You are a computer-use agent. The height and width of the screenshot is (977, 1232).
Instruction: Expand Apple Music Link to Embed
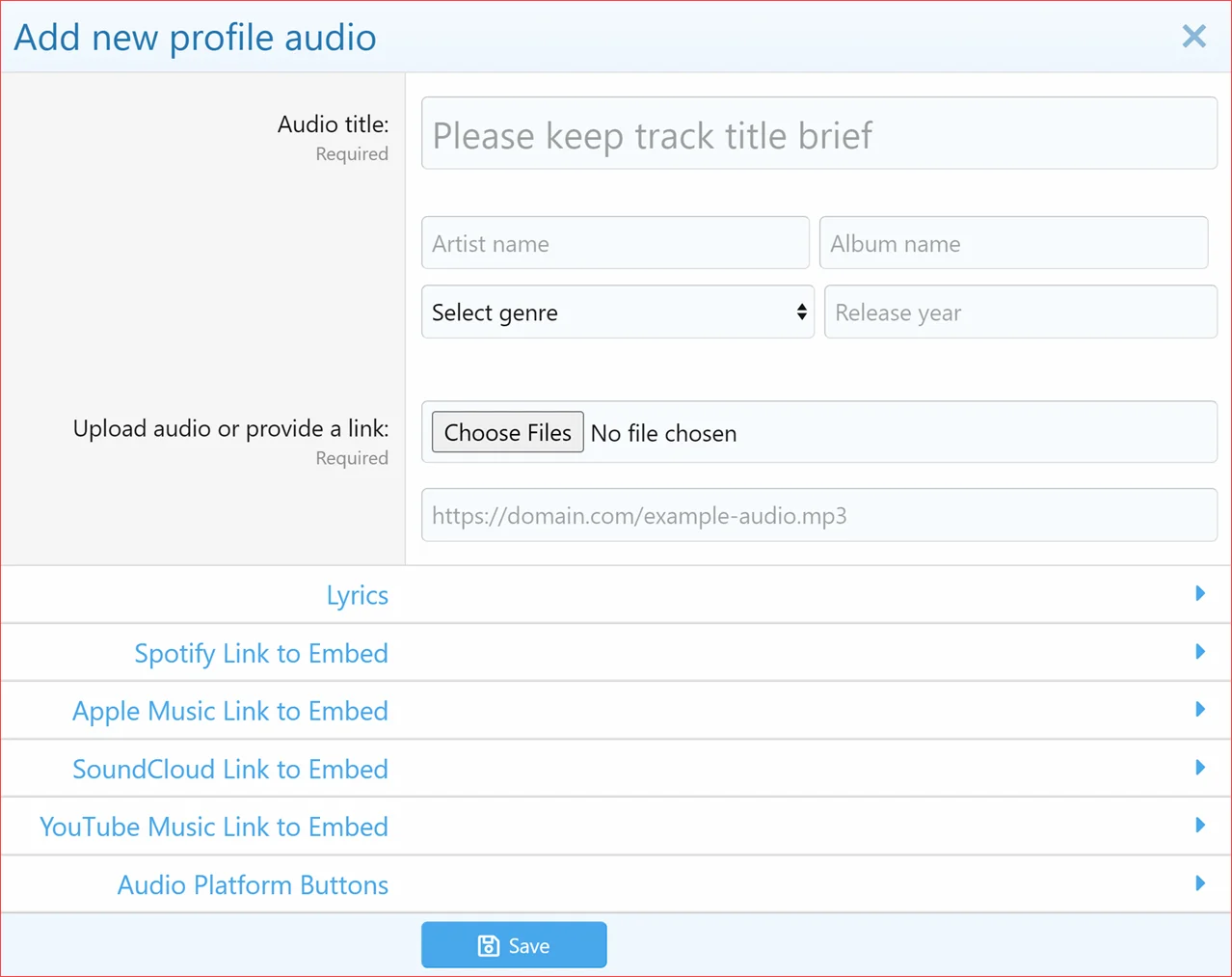click(230, 712)
